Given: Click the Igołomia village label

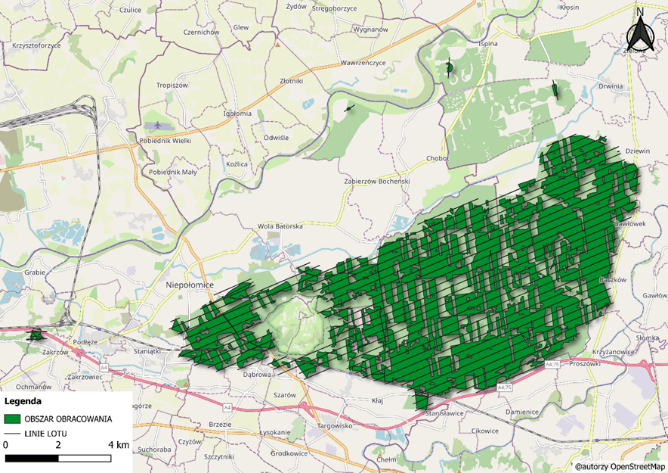Looking at the screenshot, I should tap(238, 113).
